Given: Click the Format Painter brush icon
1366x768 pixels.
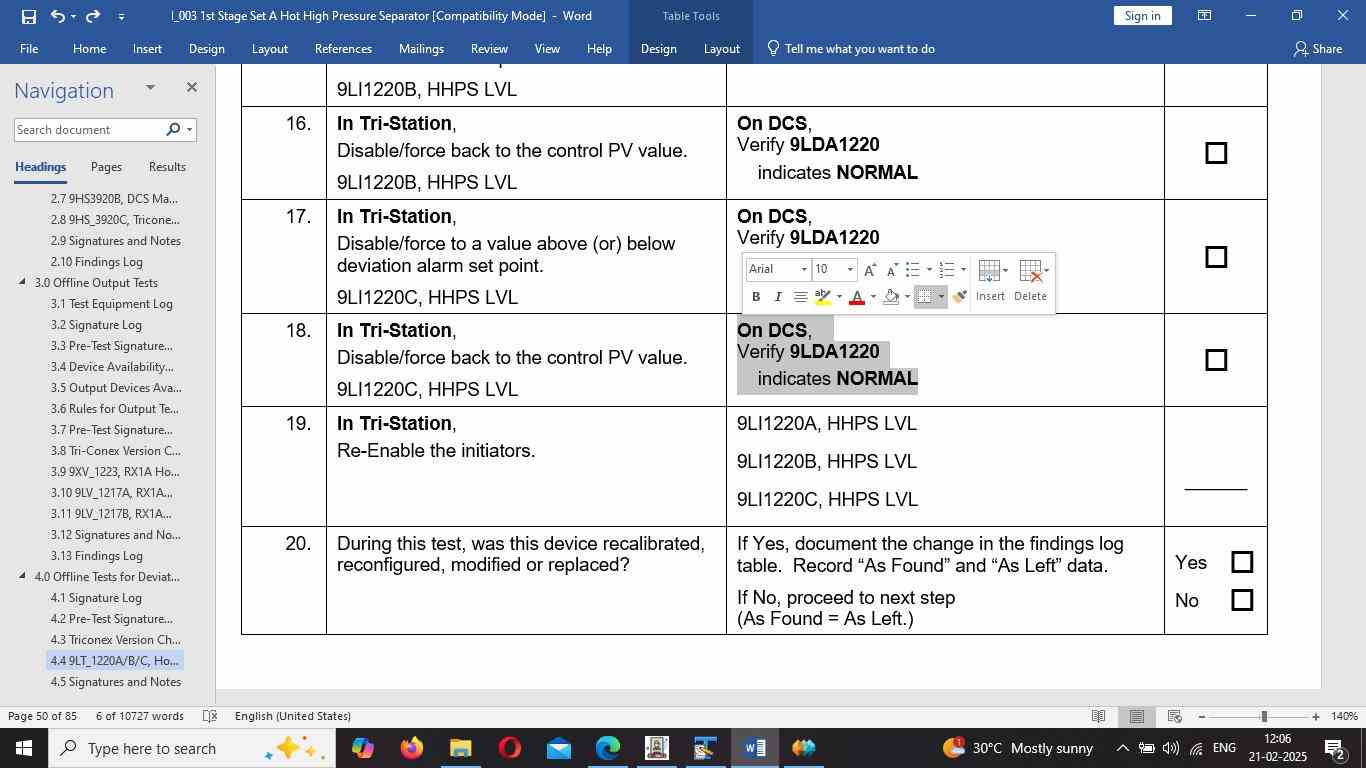Looking at the screenshot, I should coord(959,297).
